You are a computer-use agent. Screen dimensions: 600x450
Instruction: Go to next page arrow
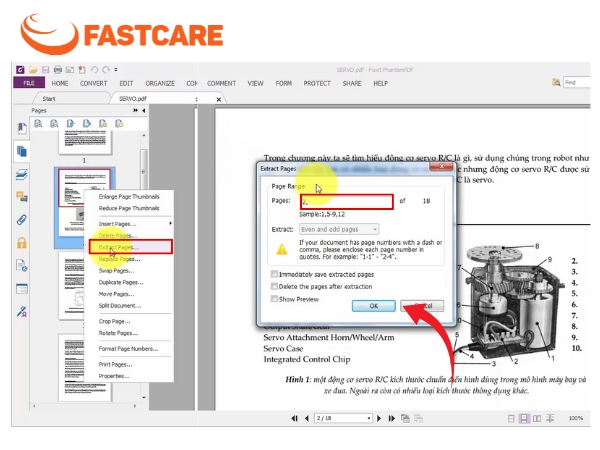379,418
